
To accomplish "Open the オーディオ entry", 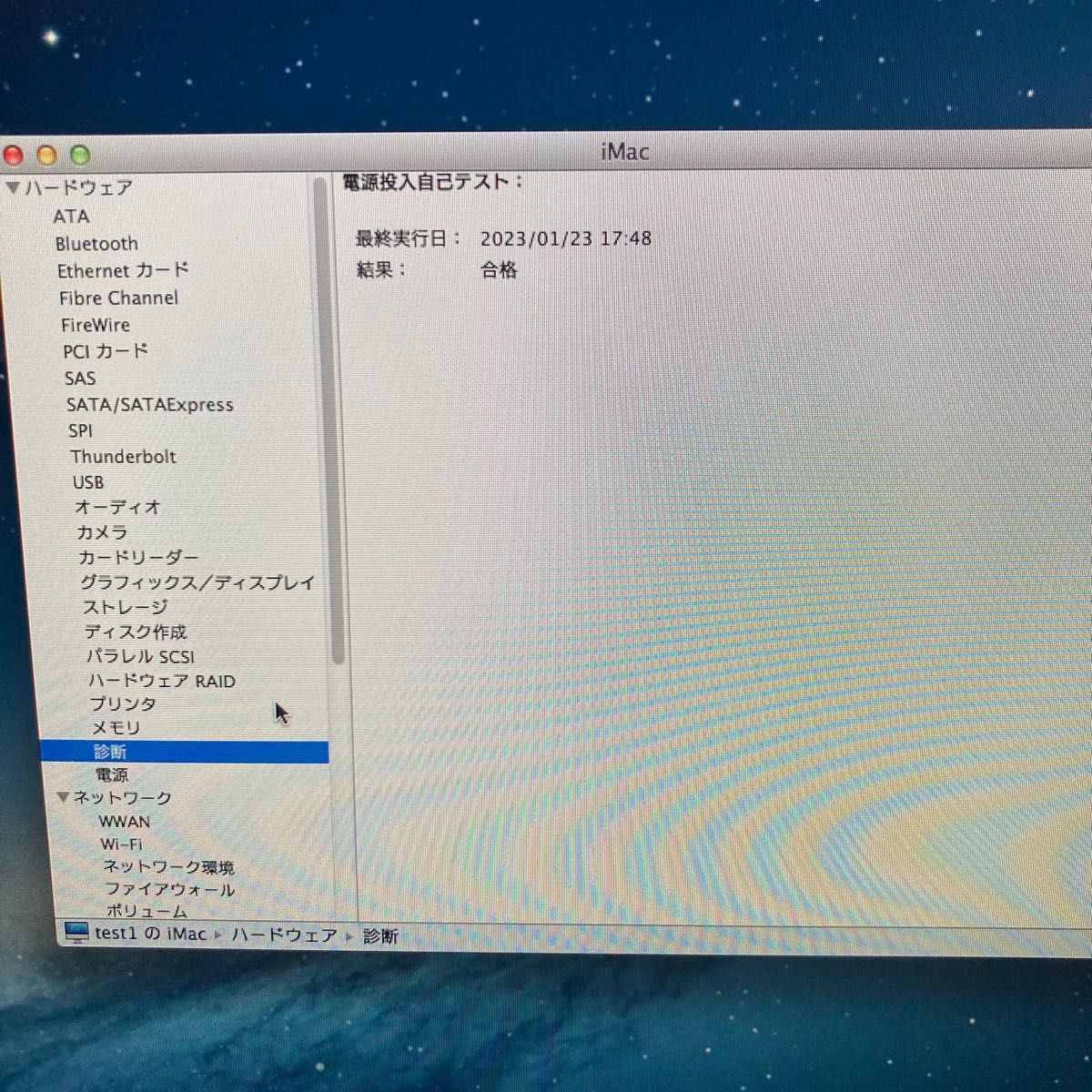I will pyautogui.click(x=118, y=508).
